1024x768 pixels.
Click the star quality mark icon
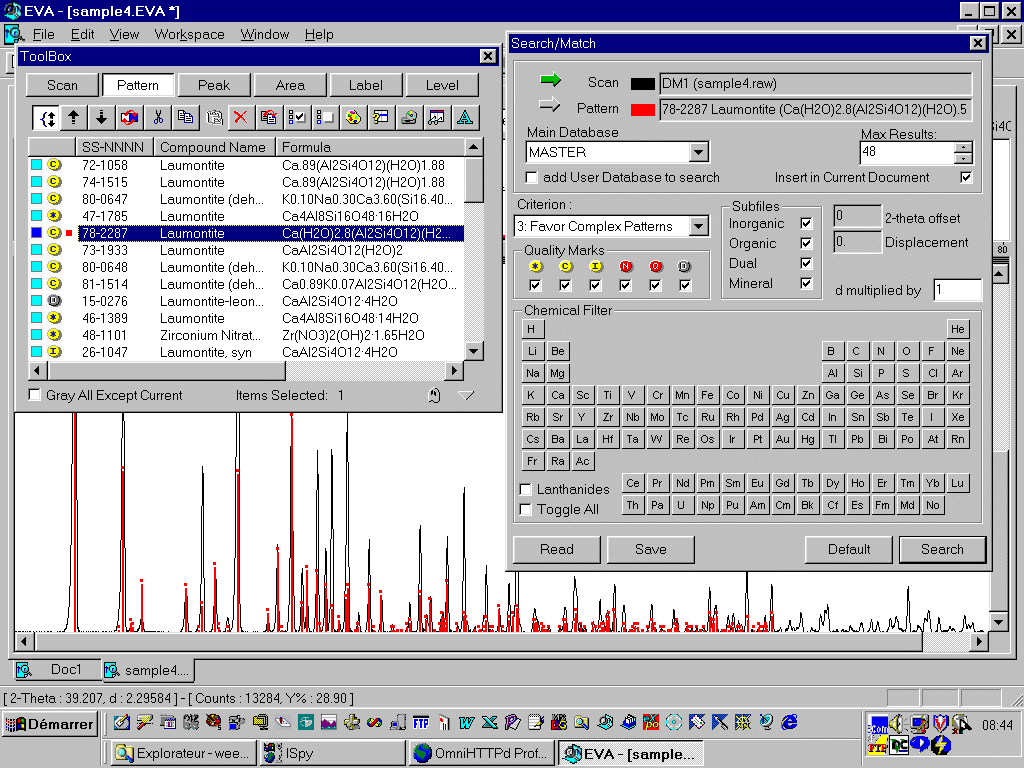click(536, 266)
